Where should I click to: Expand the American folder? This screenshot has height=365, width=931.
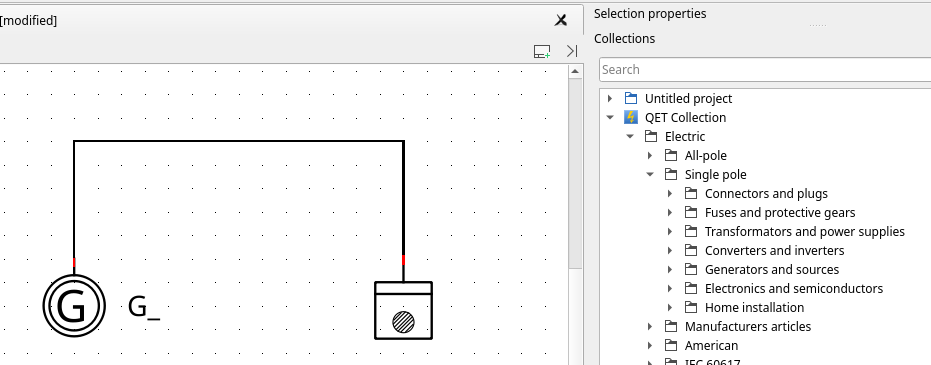click(x=650, y=345)
